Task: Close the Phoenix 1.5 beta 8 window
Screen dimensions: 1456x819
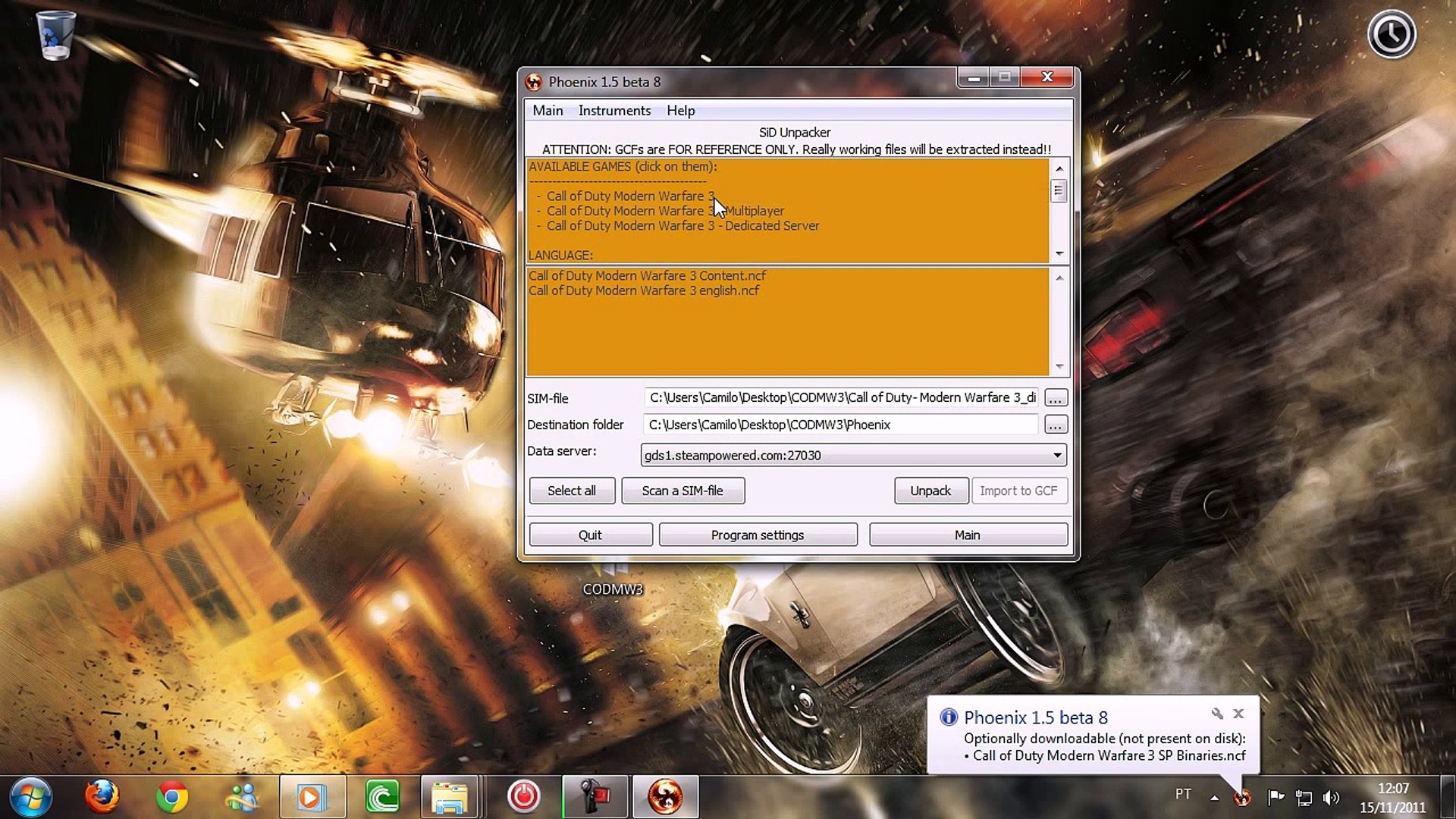Action: (x=1047, y=77)
